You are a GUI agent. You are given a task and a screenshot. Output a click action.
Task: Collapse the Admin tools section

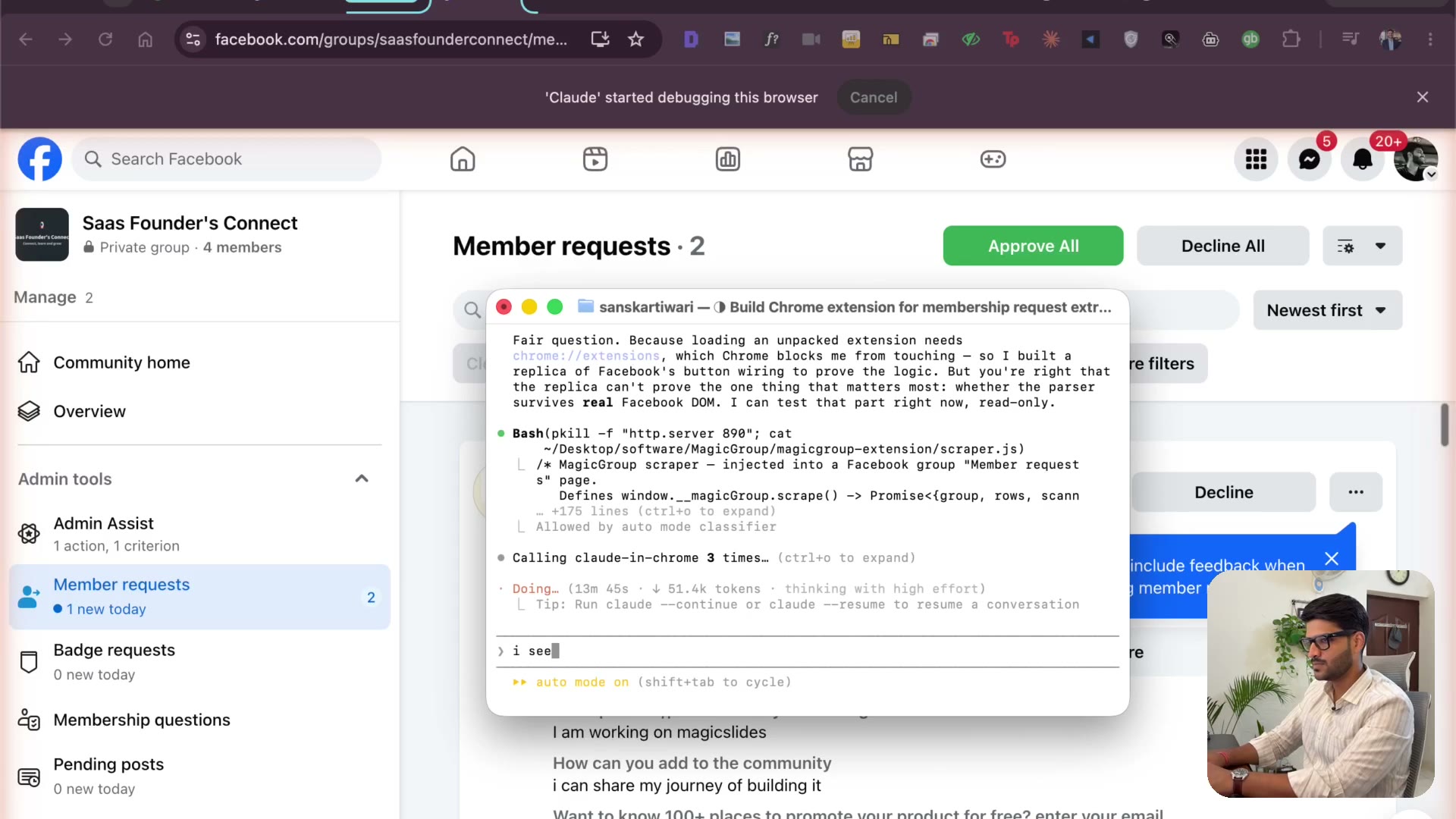pyautogui.click(x=362, y=479)
